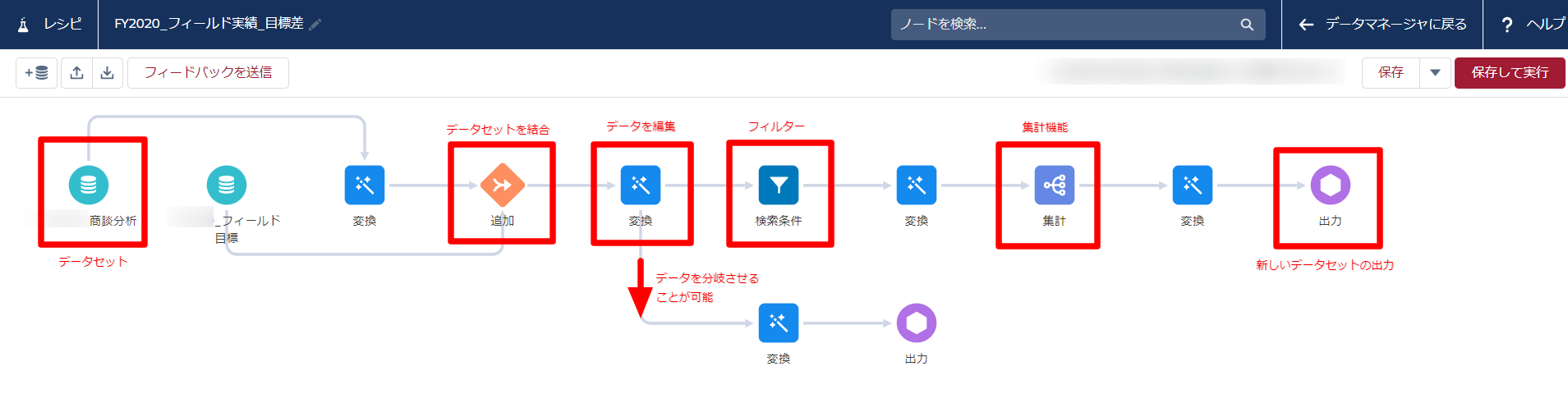Select the bottom-branch 出力 output node
Screen dimensions: 1568x412
coord(916,323)
